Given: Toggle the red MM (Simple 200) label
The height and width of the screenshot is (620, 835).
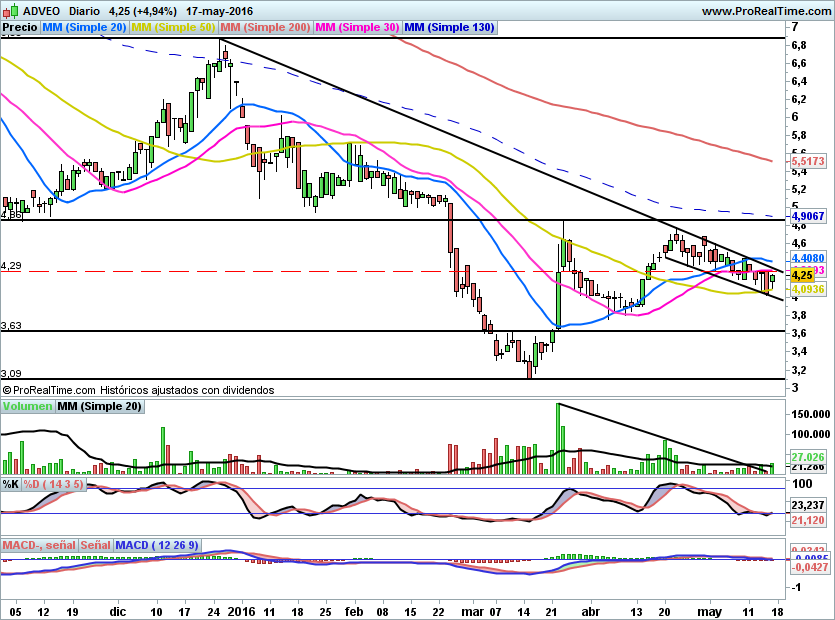Looking at the screenshot, I should coord(265,28).
